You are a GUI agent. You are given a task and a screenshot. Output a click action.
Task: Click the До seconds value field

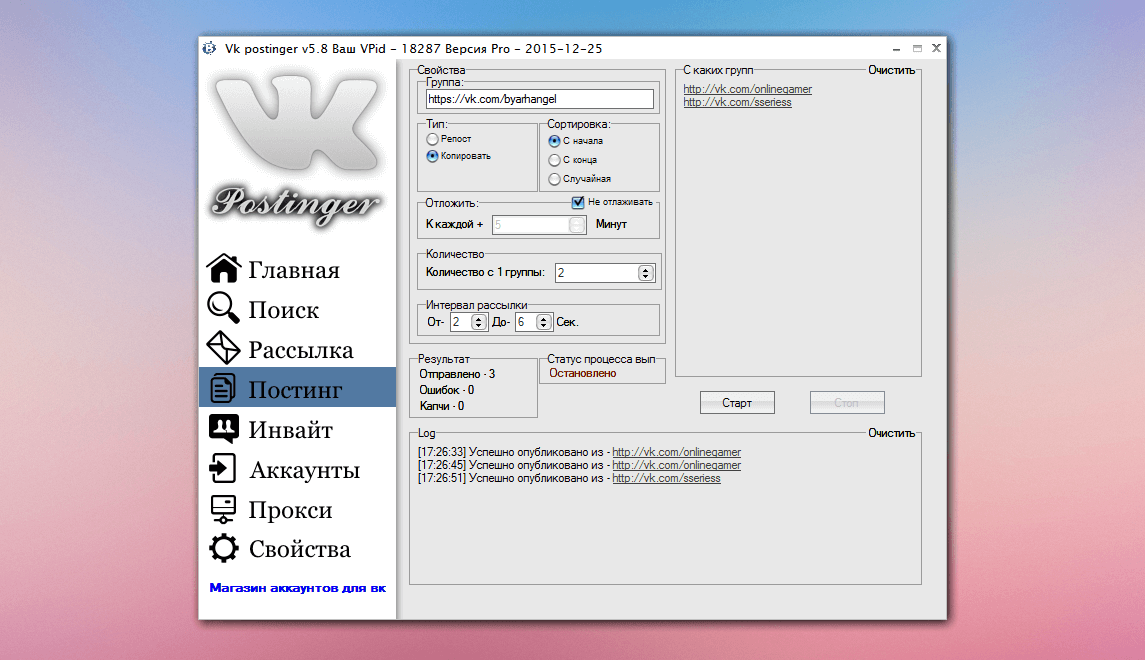coord(526,322)
